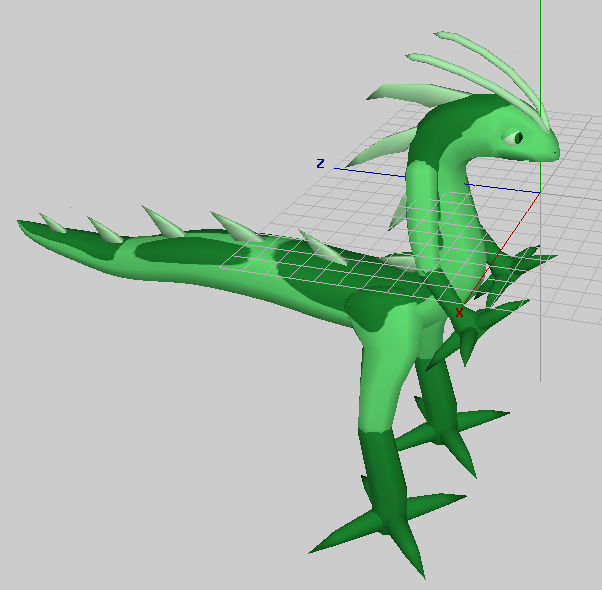
Task: Click the blue Z axis label
Action: [x=320, y=163]
